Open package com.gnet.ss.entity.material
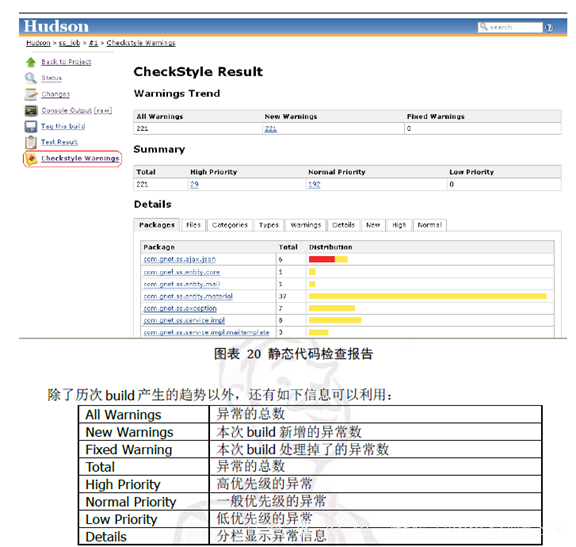Viewport: 576px width, 547px height. pos(188,296)
